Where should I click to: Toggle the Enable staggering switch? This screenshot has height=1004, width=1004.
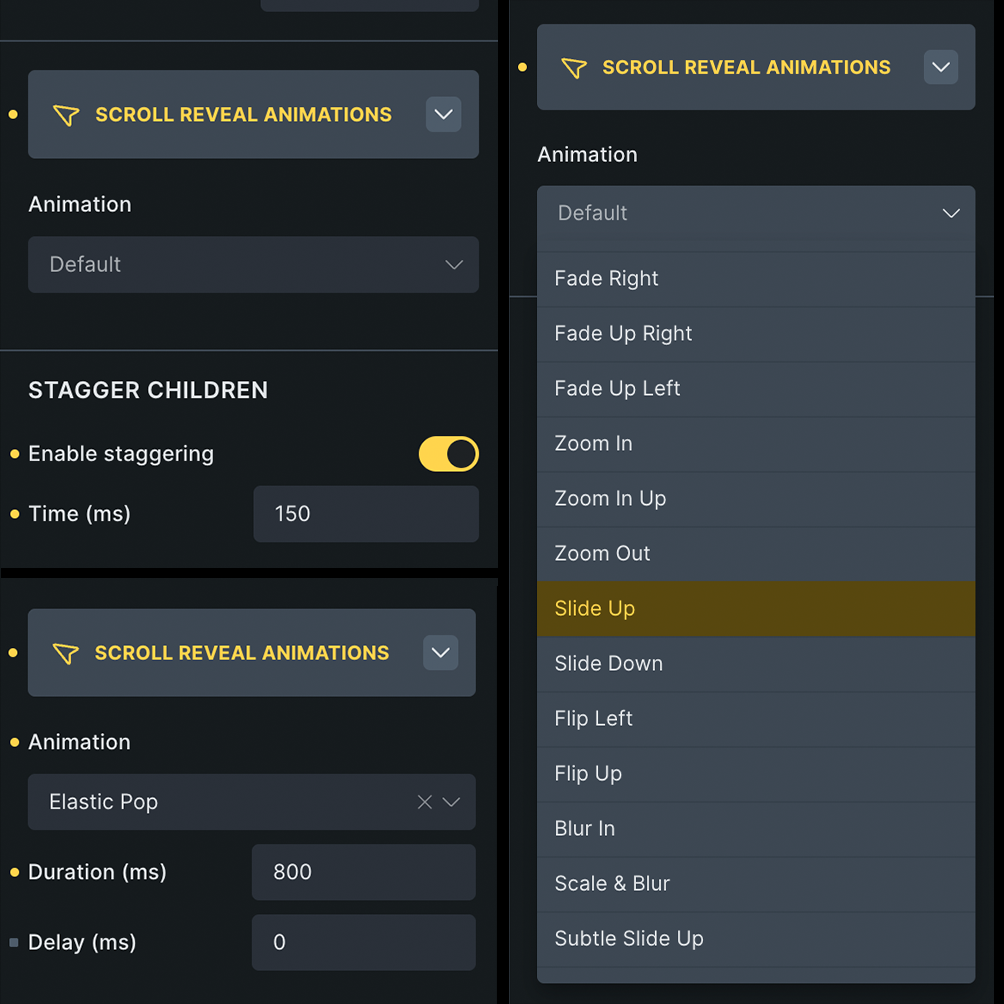tap(448, 454)
